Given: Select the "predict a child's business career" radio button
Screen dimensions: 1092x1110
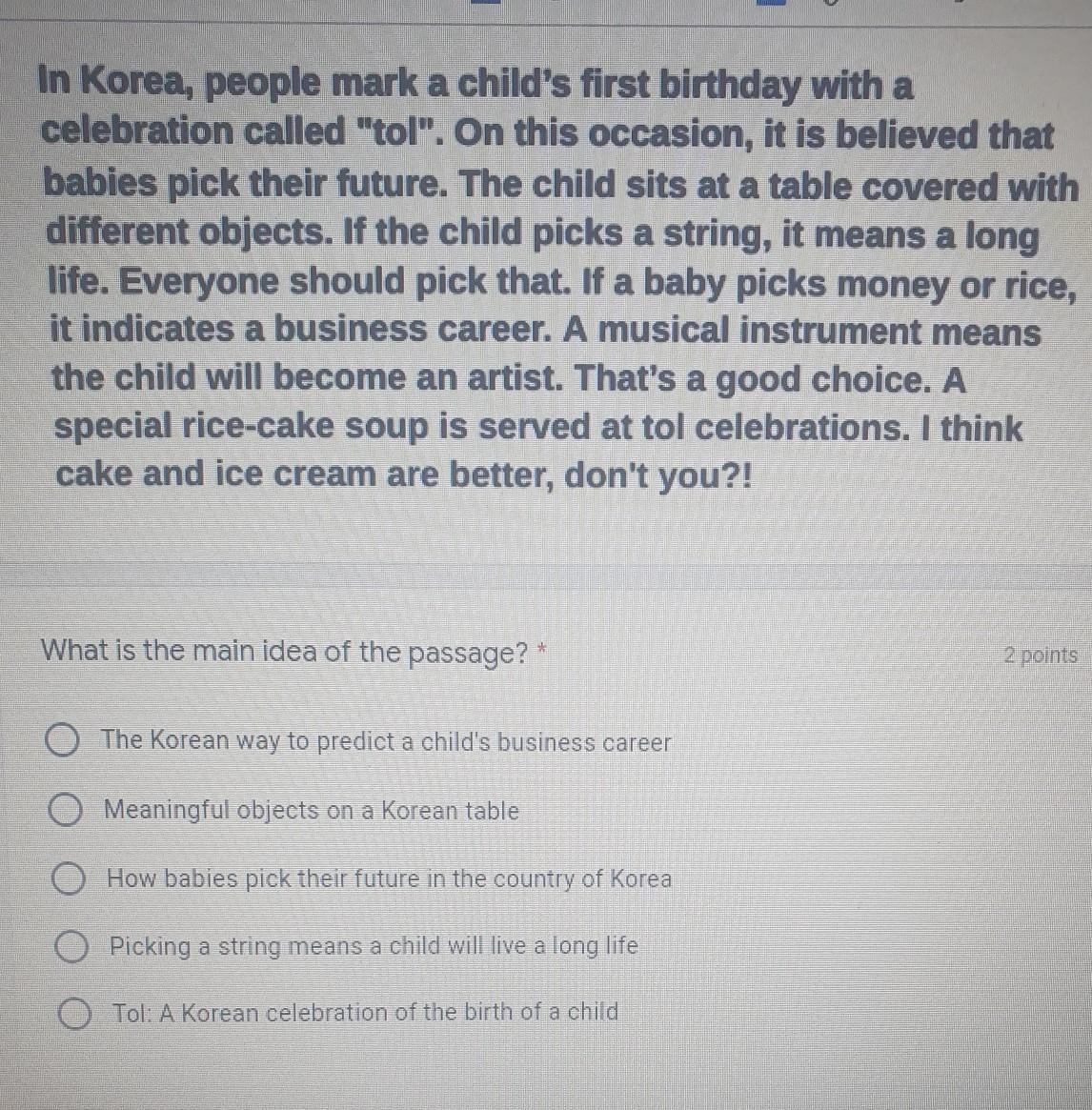Looking at the screenshot, I should 62,740.
